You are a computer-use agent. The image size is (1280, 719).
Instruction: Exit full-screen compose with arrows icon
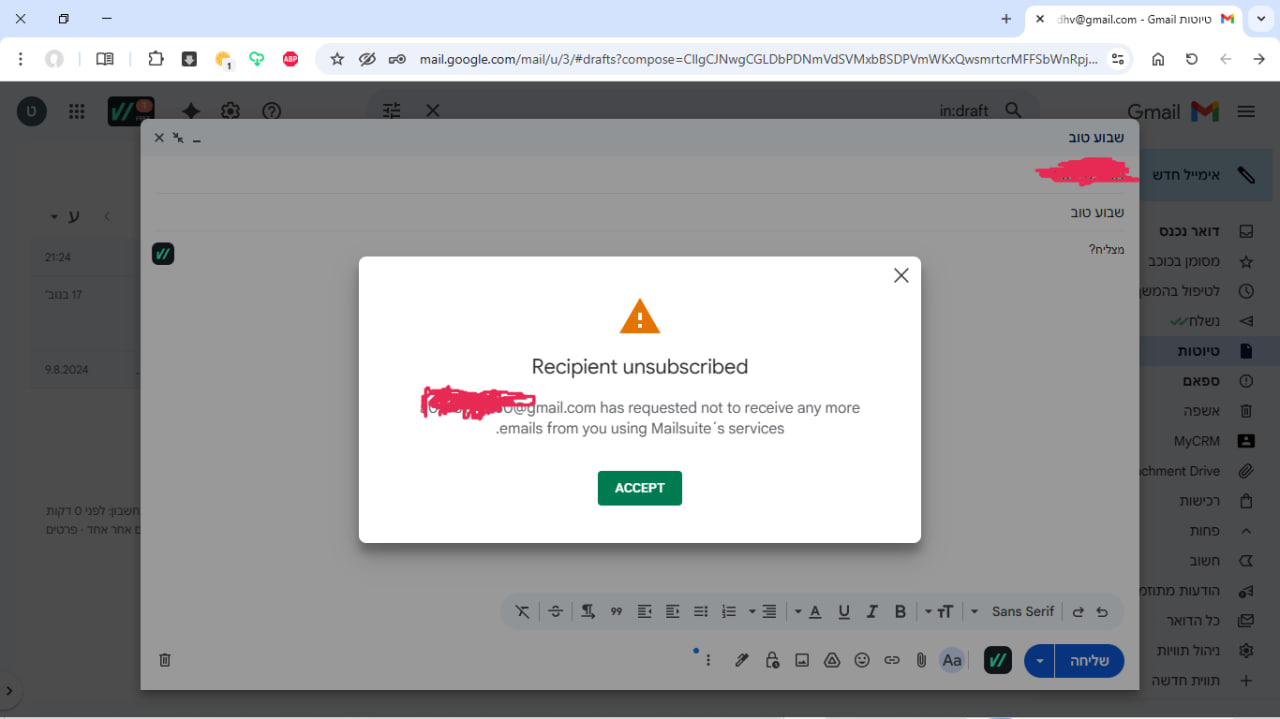point(178,138)
